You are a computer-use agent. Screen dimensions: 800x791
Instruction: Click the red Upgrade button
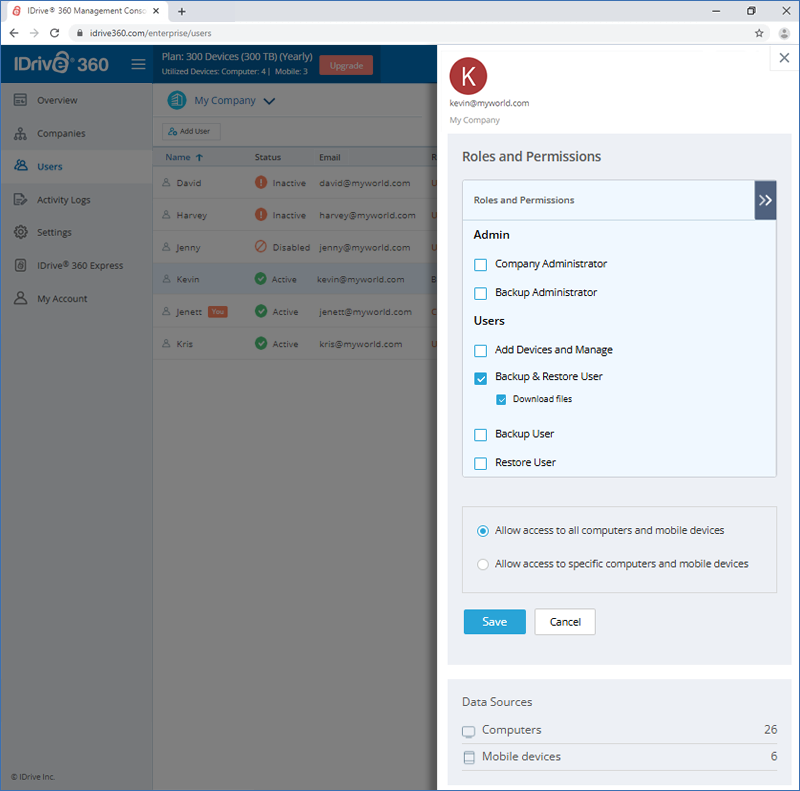click(x=346, y=65)
